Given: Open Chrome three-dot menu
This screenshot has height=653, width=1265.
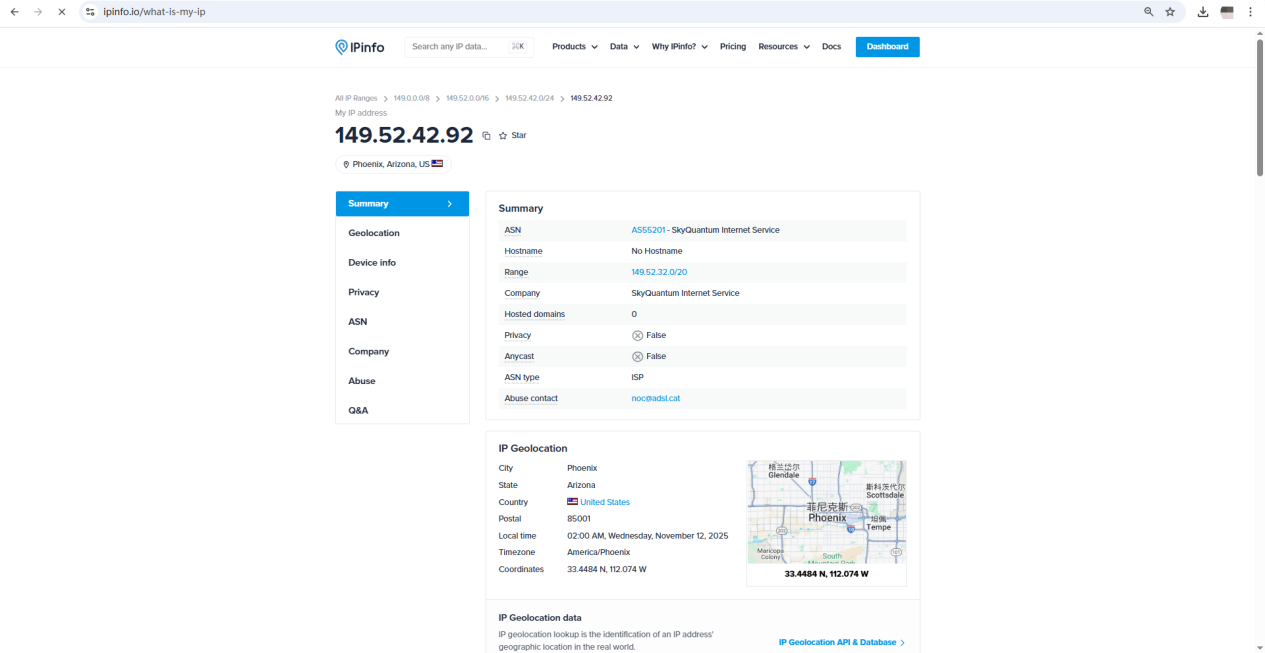Looking at the screenshot, I should pos(1250,12).
